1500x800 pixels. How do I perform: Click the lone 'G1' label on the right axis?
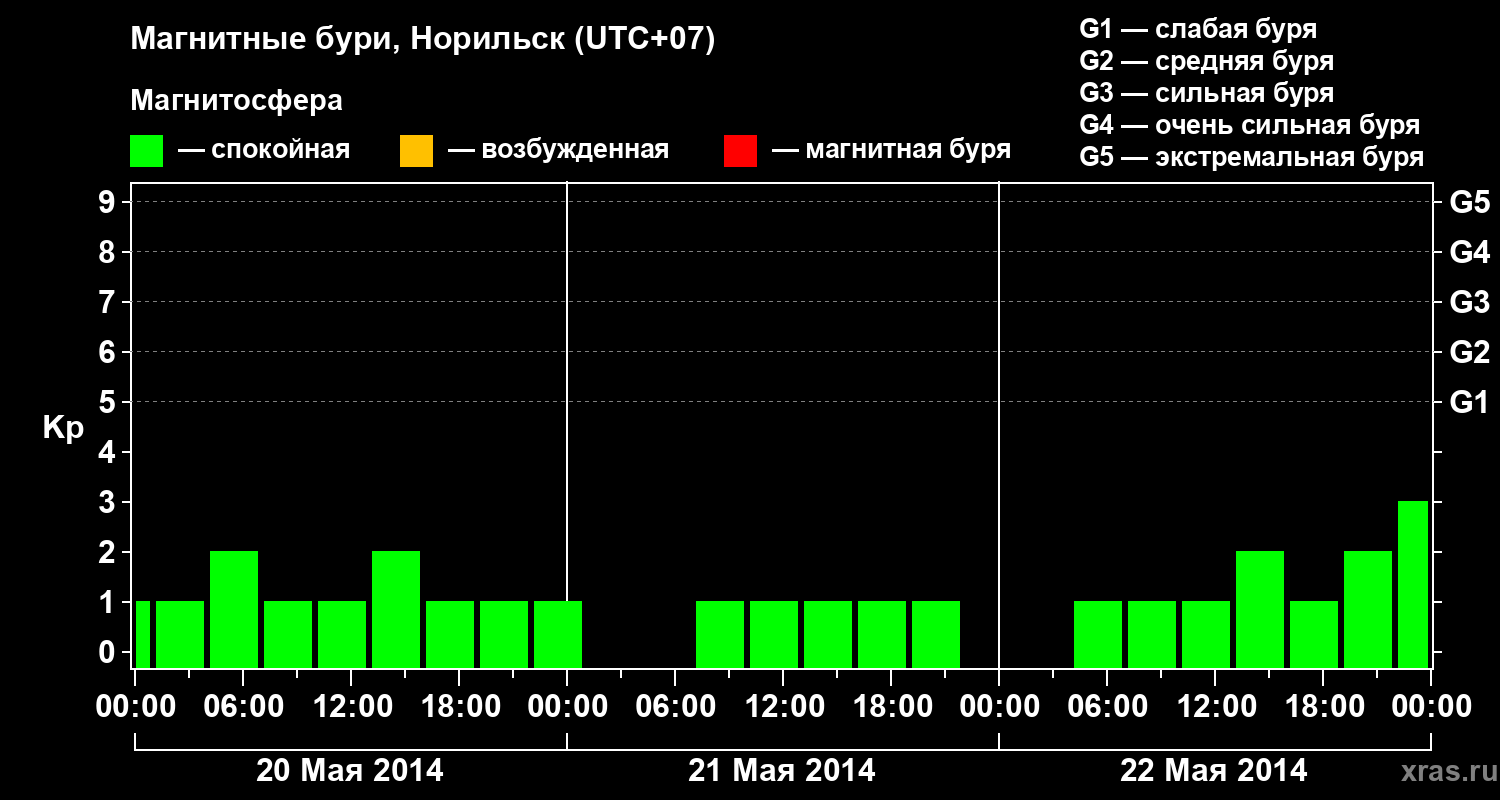click(1469, 403)
